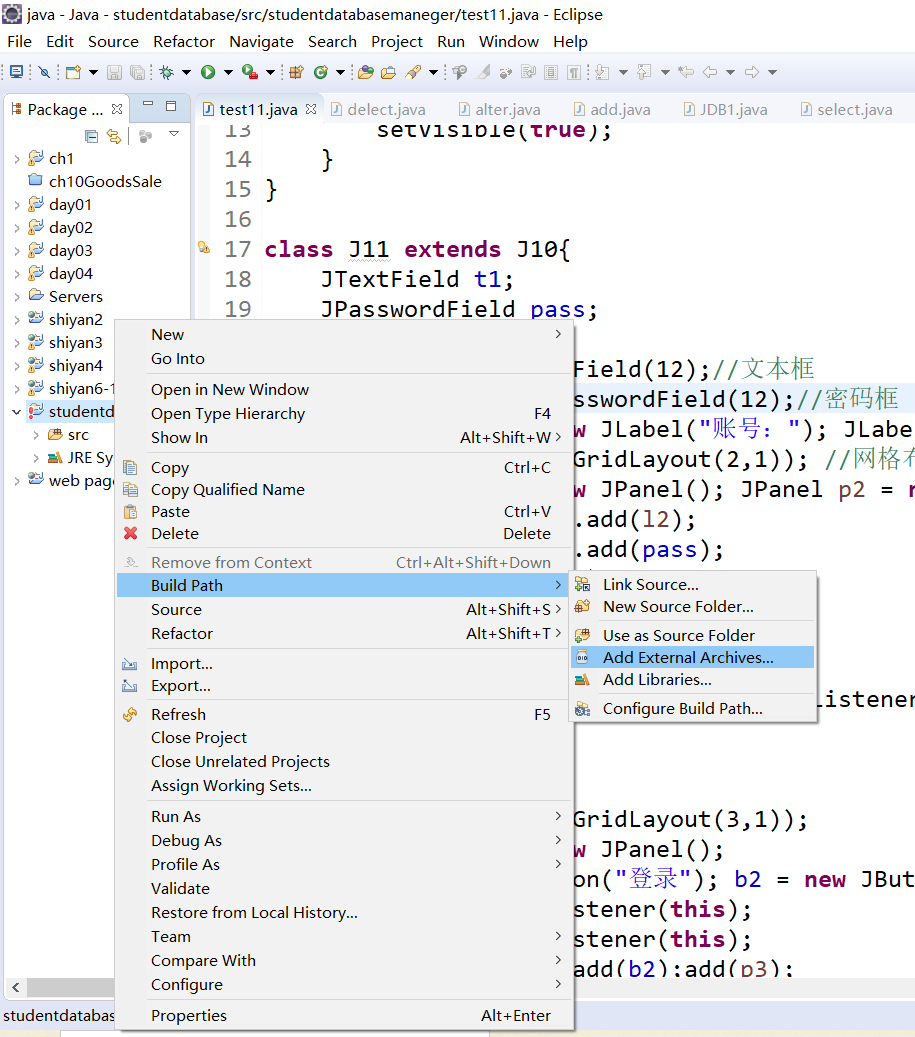Click the Save All toolbar icon

[136, 72]
